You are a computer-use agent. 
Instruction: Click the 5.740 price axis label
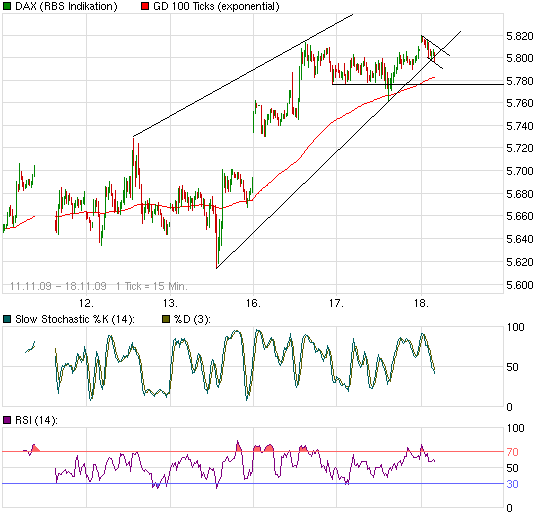tap(520, 126)
